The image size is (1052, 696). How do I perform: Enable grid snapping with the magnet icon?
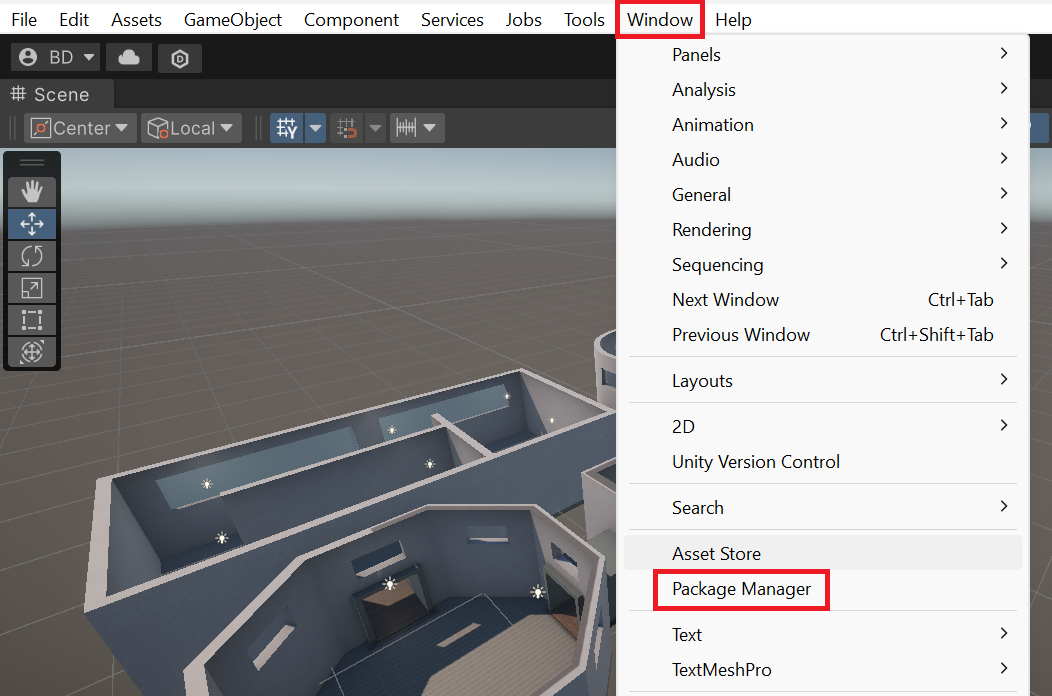348,128
